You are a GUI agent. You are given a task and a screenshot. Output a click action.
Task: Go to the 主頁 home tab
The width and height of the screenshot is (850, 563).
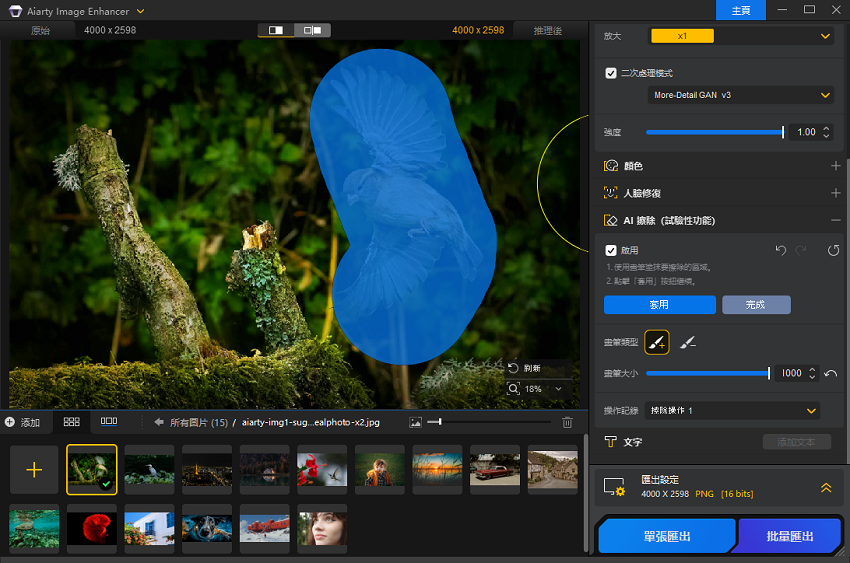740,10
